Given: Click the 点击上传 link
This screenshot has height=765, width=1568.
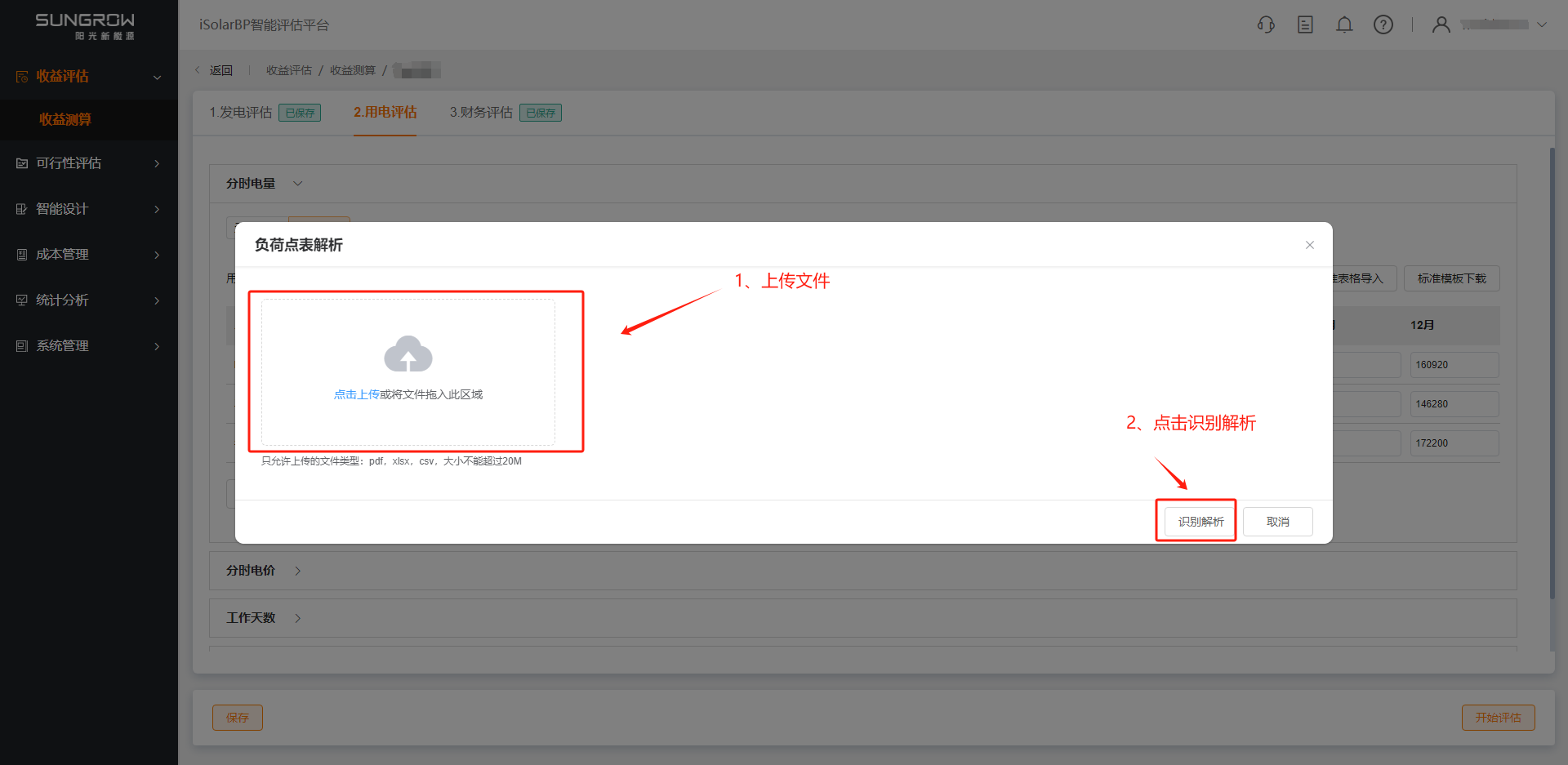Looking at the screenshot, I should pos(356,394).
